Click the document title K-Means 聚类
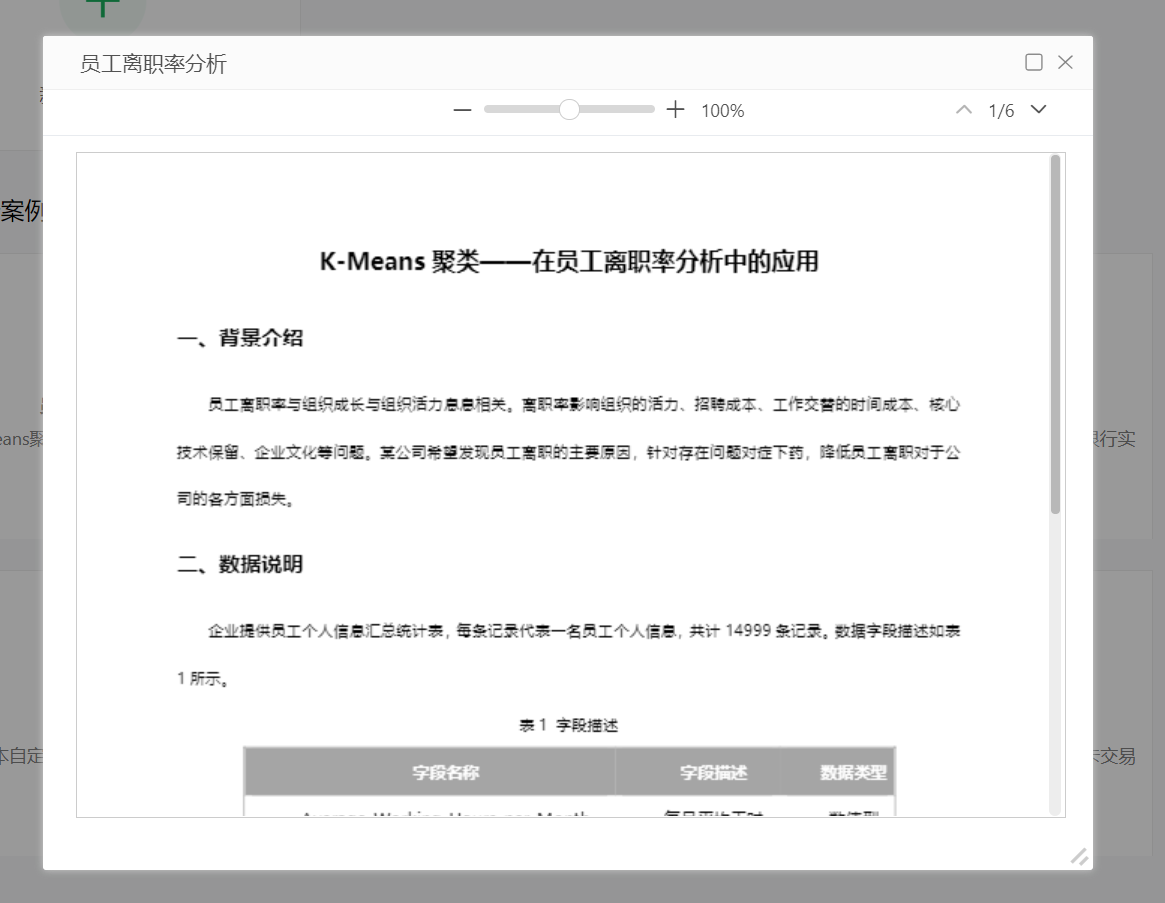Viewport: 1165px width, 903px height. click(569, 262)
